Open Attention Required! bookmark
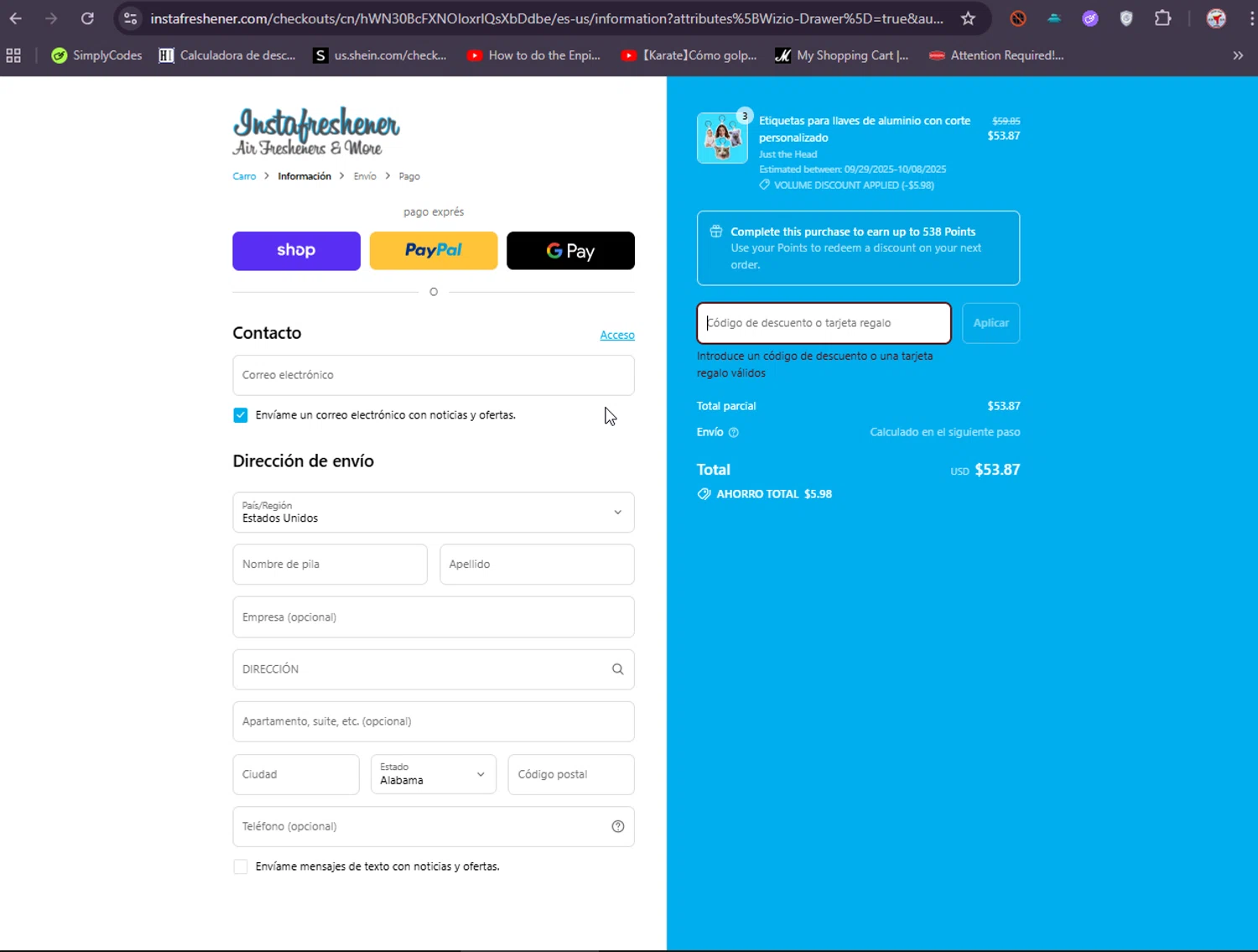 [996, 55]
